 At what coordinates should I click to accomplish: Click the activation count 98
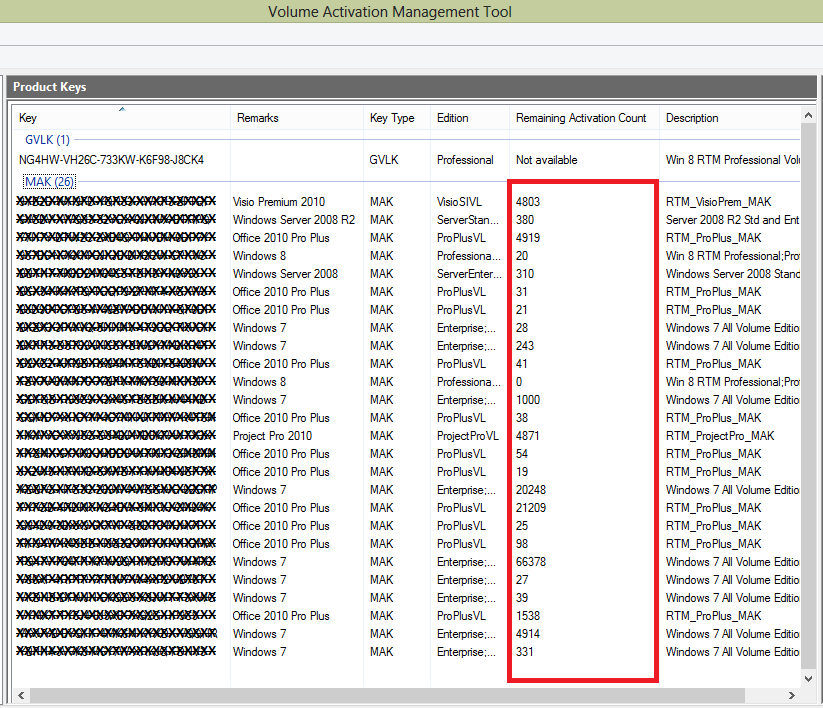[522, 544]
